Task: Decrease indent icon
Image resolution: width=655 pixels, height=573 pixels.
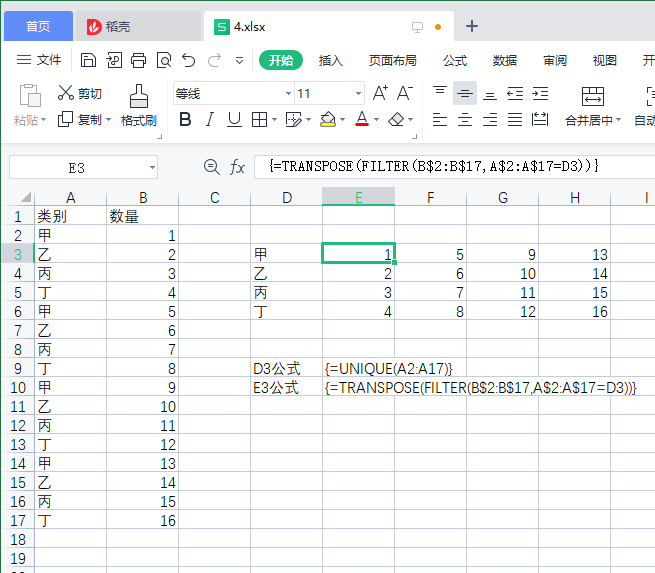Action: (515, 93)
